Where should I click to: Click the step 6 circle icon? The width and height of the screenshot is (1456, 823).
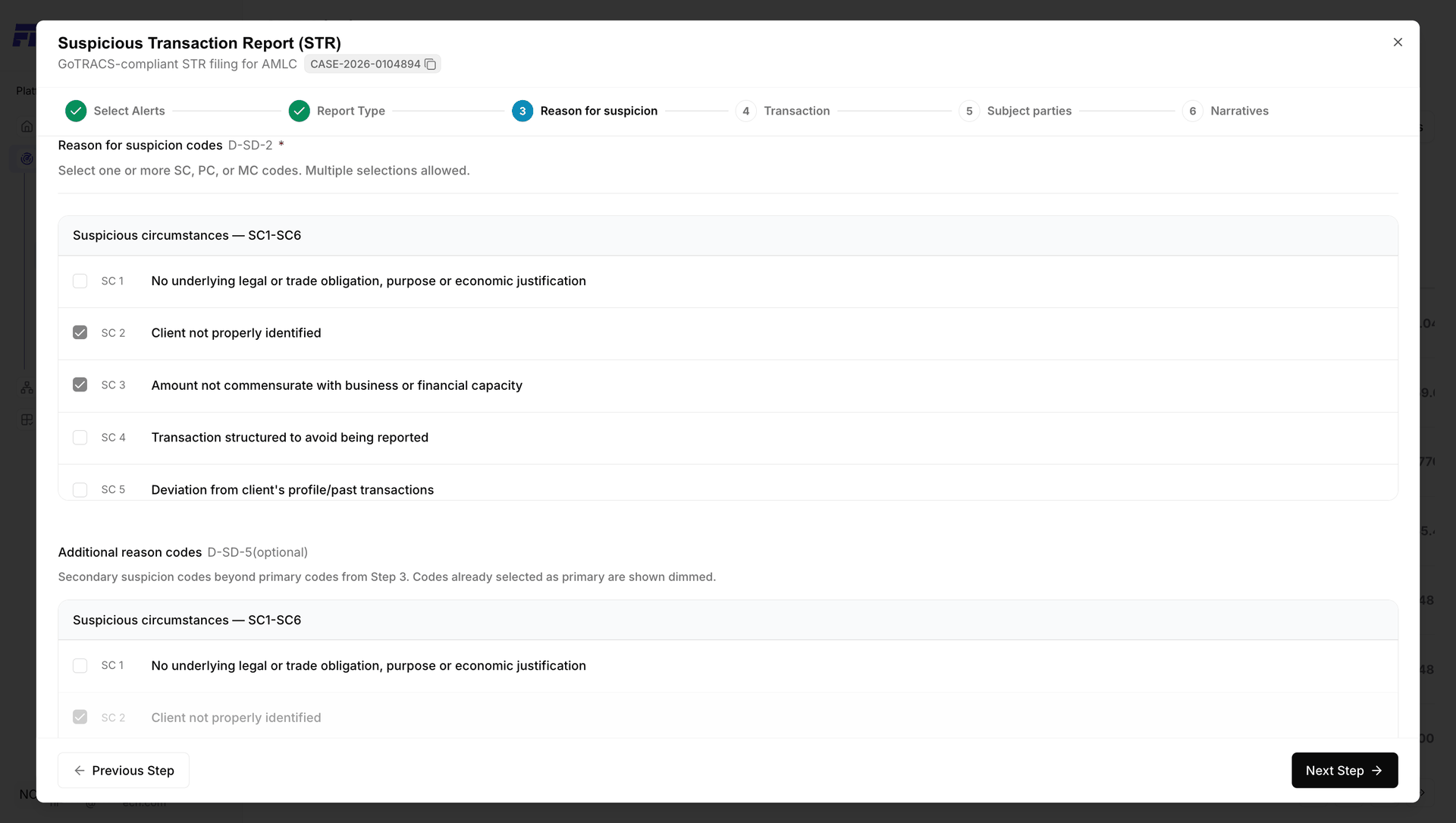pos(1193,111)
